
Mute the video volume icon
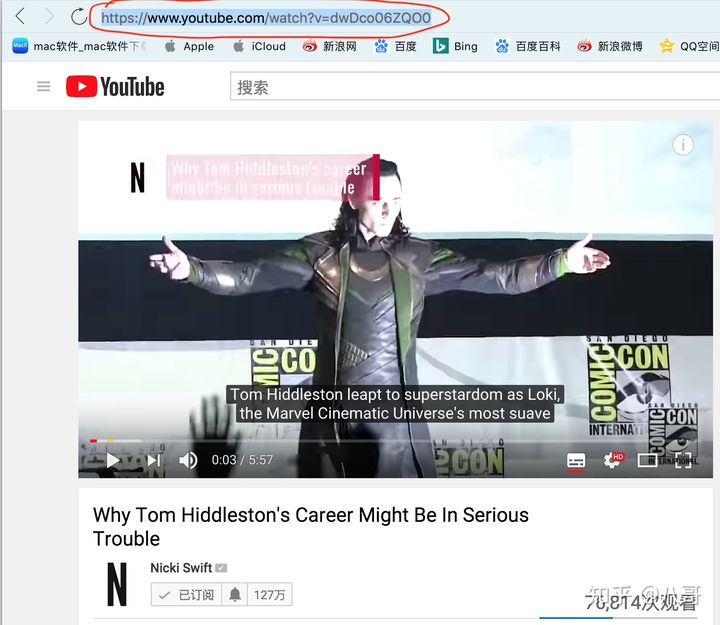188,460
